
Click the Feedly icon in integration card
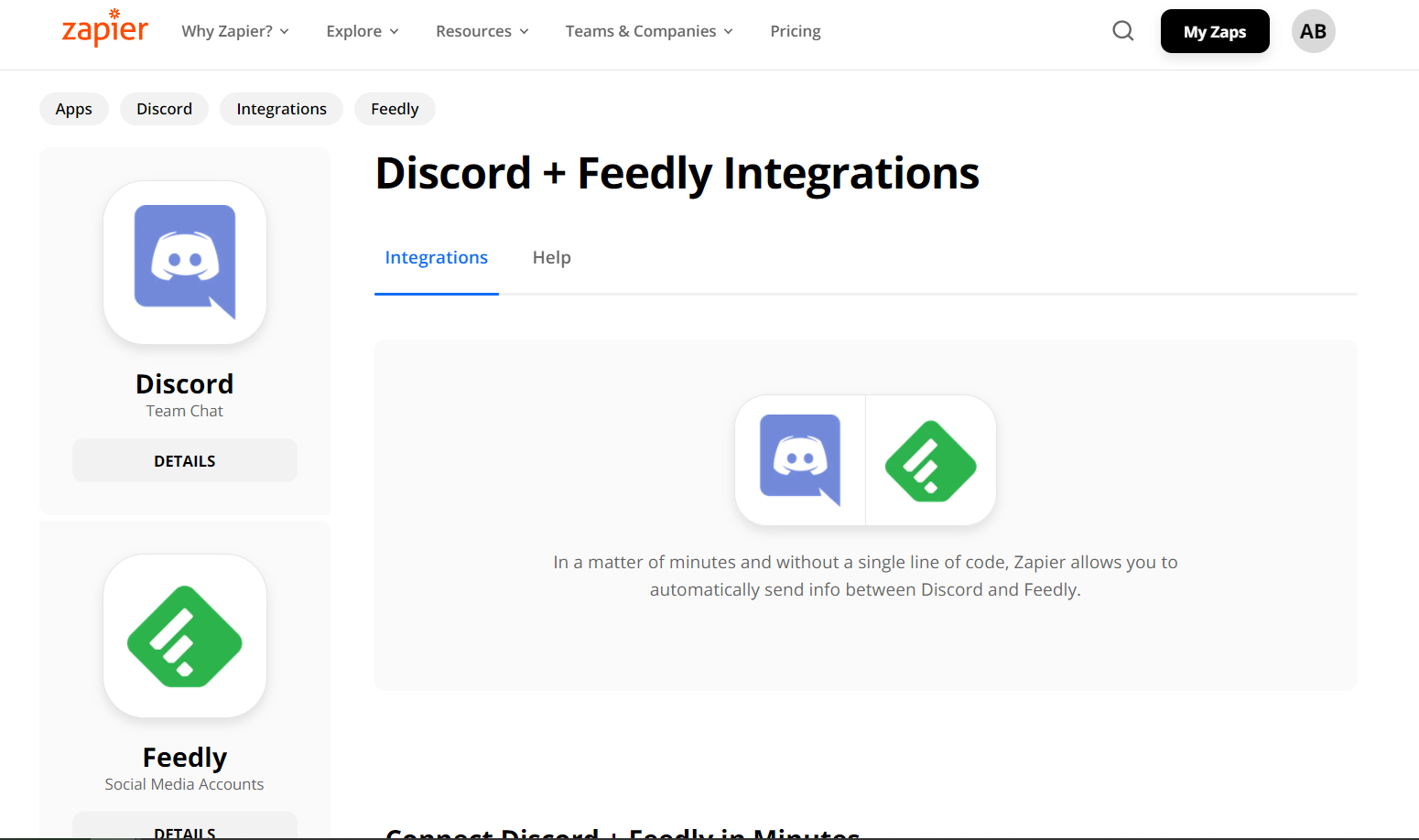(x=931, y=461)
